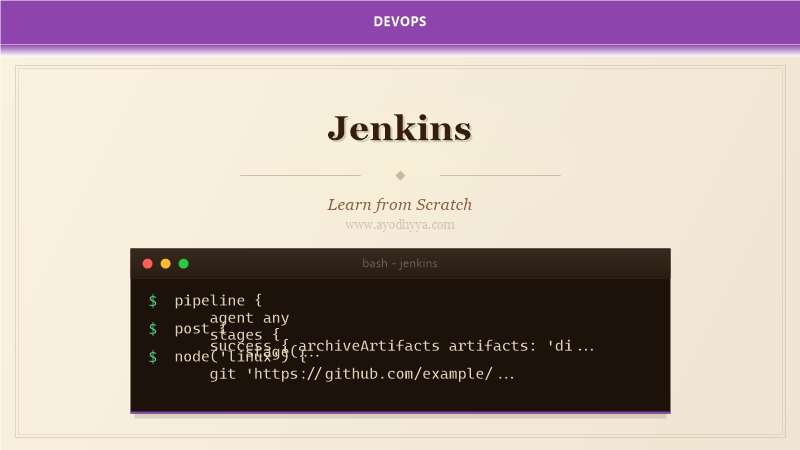
Task: Click the 'archiveArtifacts artifacts' text
Action: click(417, 346)
